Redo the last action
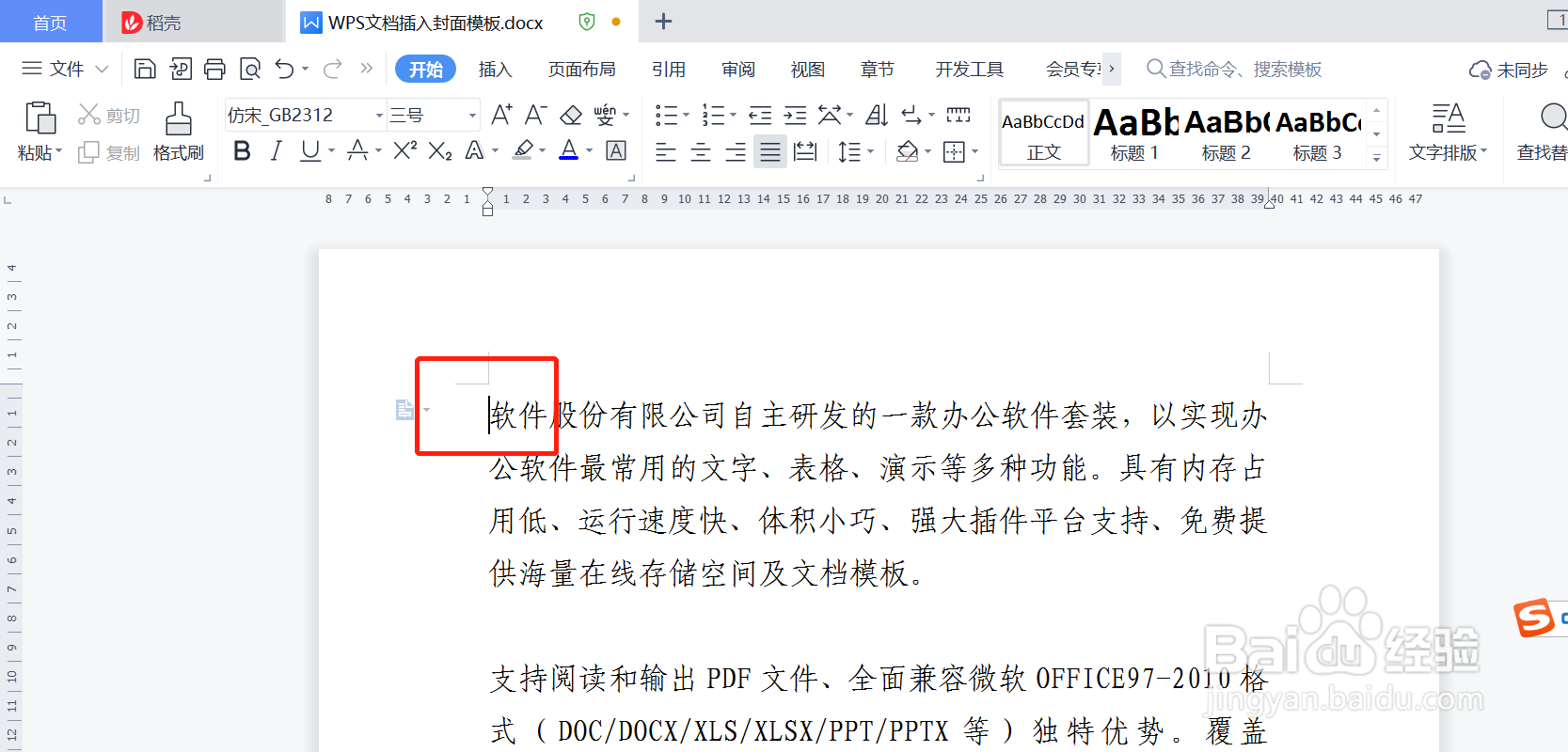Image resolution: width=1568 pixels, height=752 pixels. [333, 69]
